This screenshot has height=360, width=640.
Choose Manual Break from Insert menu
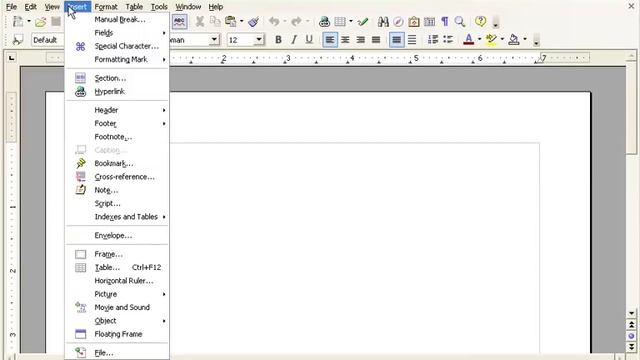[x=117, y=20]
